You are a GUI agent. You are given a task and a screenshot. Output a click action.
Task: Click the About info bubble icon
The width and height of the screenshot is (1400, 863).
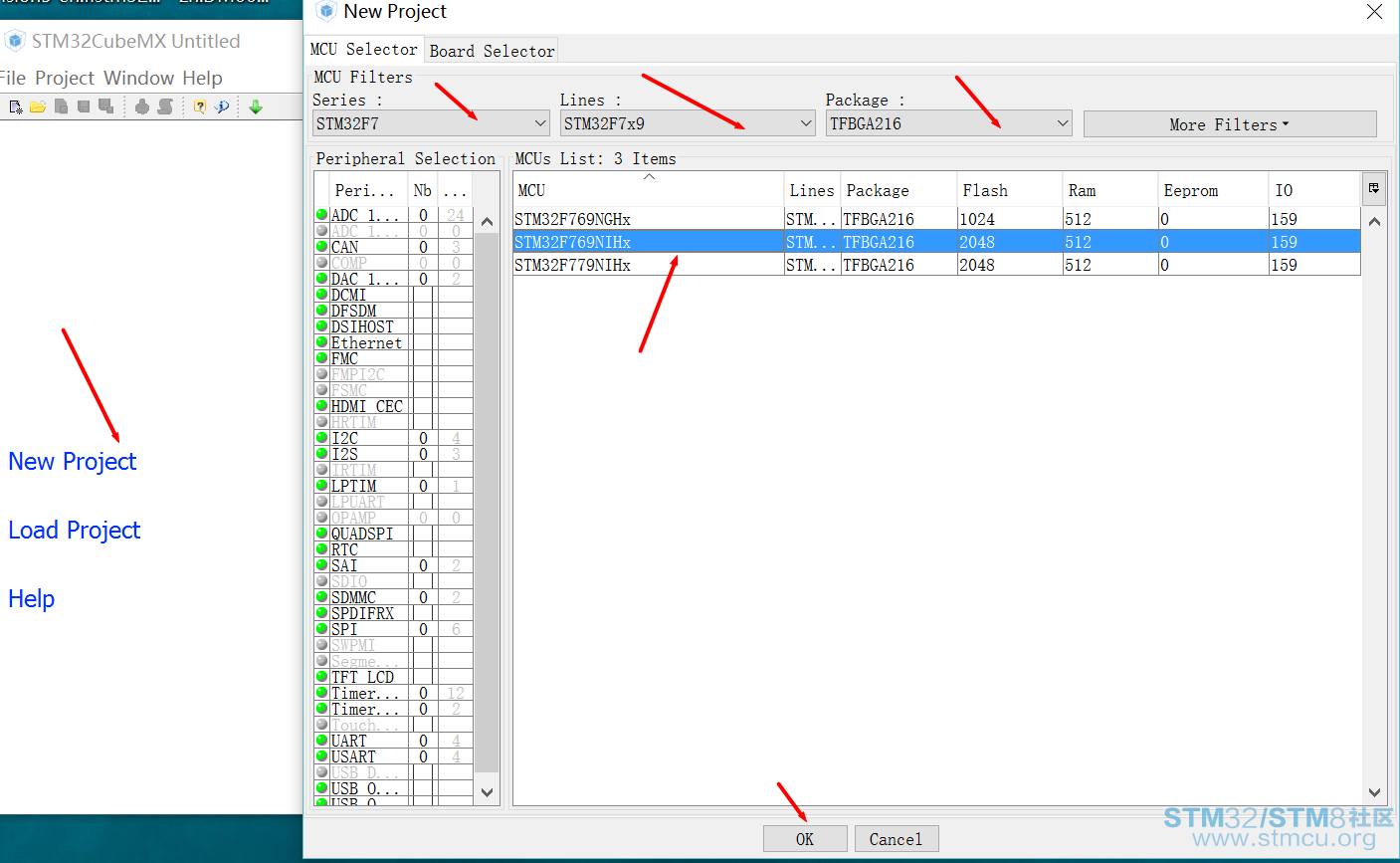click(222, 107)
